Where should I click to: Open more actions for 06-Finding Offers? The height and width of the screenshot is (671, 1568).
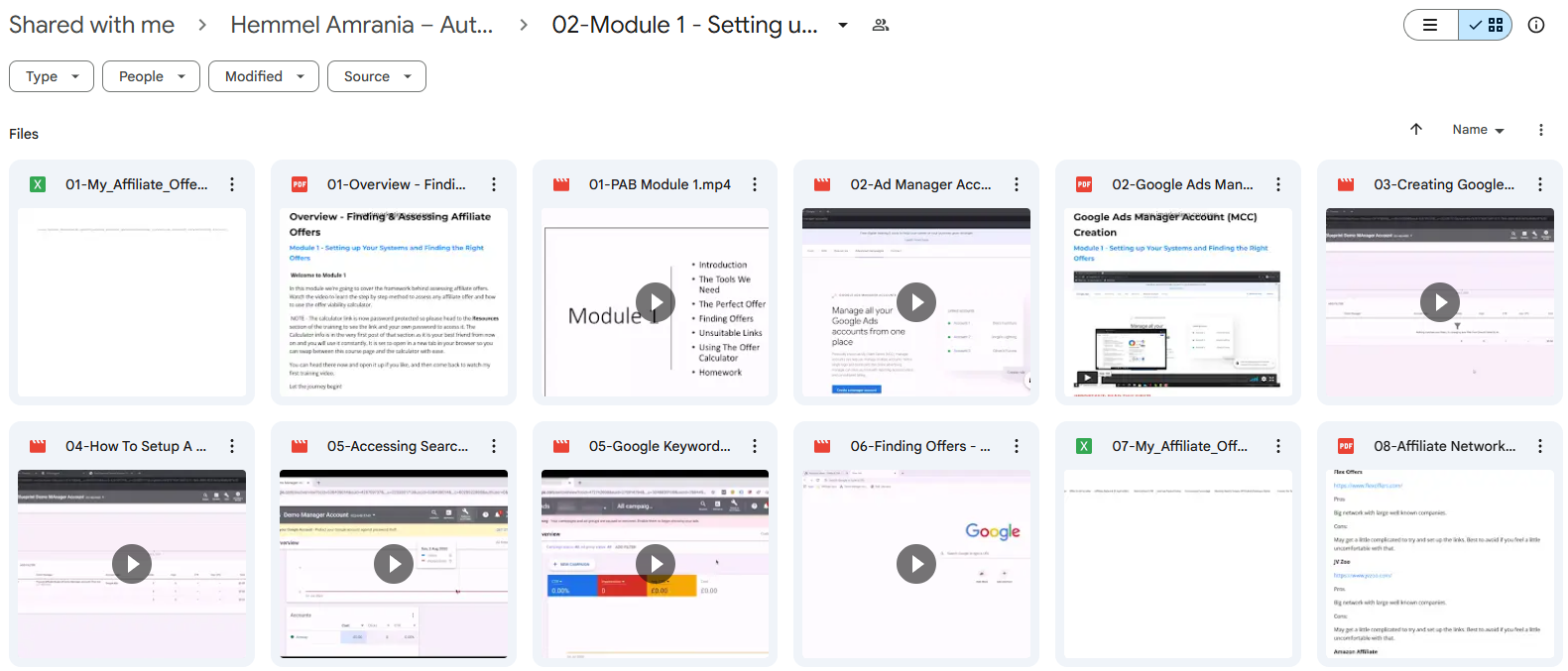(x=1017, y=446)
